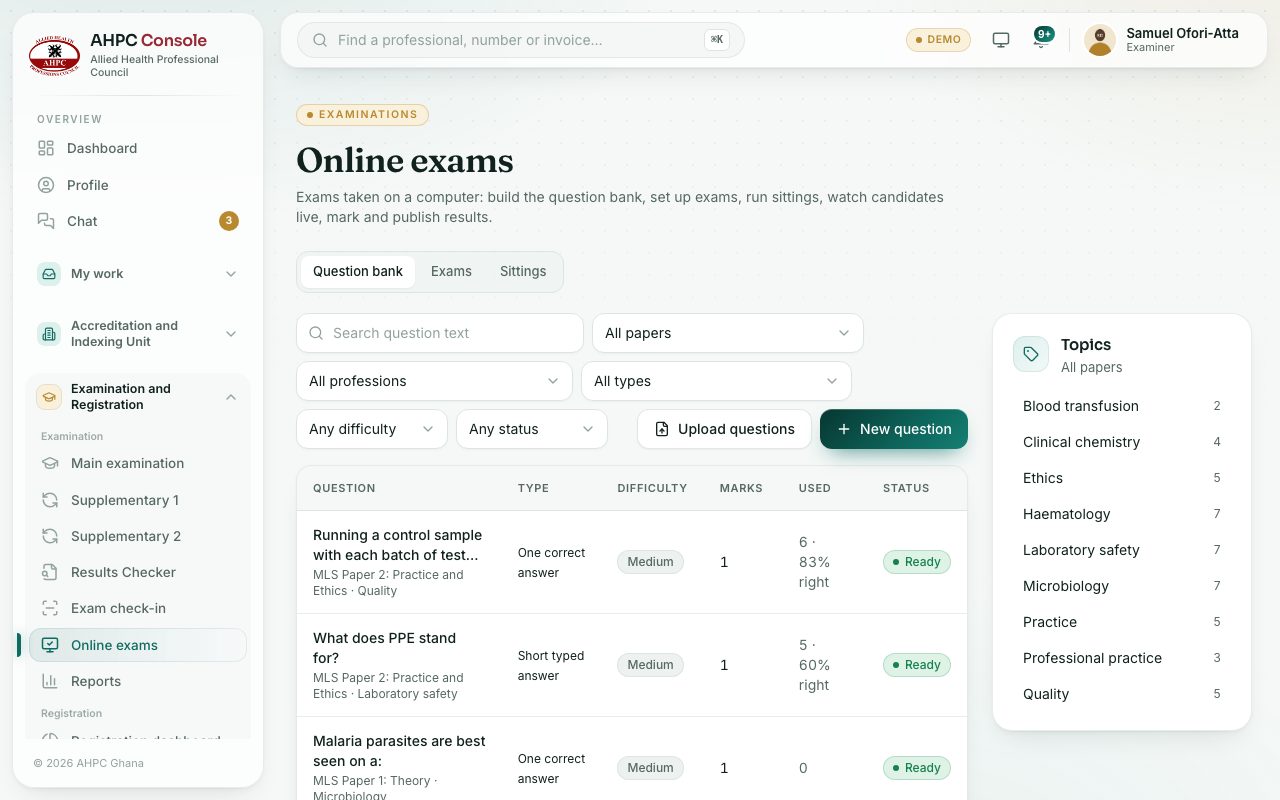Click the Topics tag icon

(x=1031, y=354)
